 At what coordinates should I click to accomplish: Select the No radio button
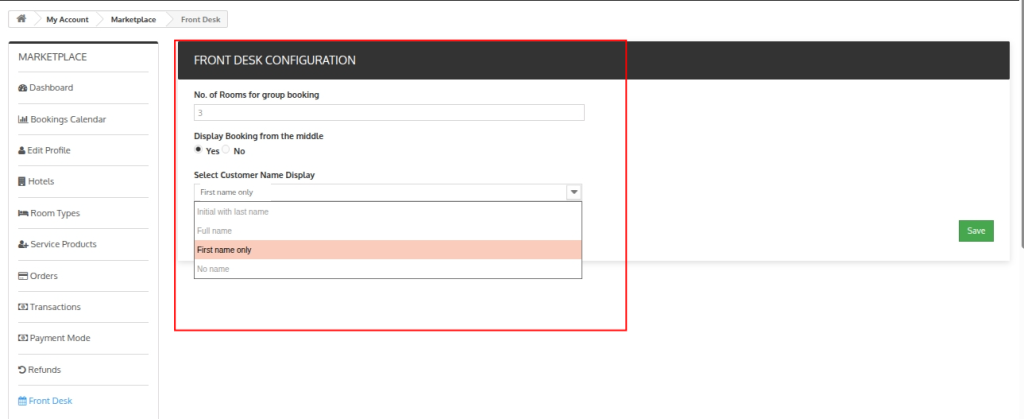pos(226,149)
